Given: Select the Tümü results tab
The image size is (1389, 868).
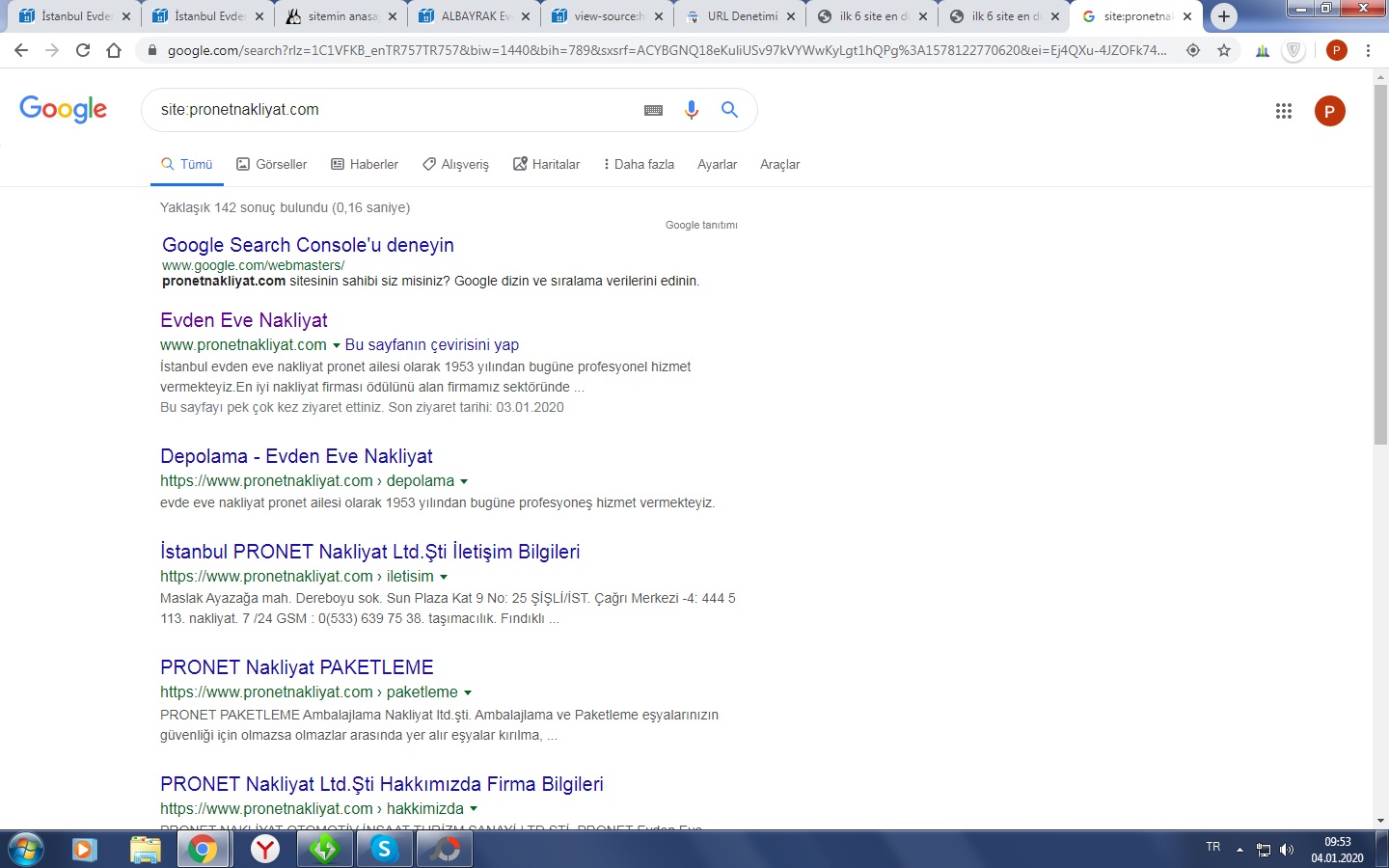Looking at the screenshot, I should point(187,164).
